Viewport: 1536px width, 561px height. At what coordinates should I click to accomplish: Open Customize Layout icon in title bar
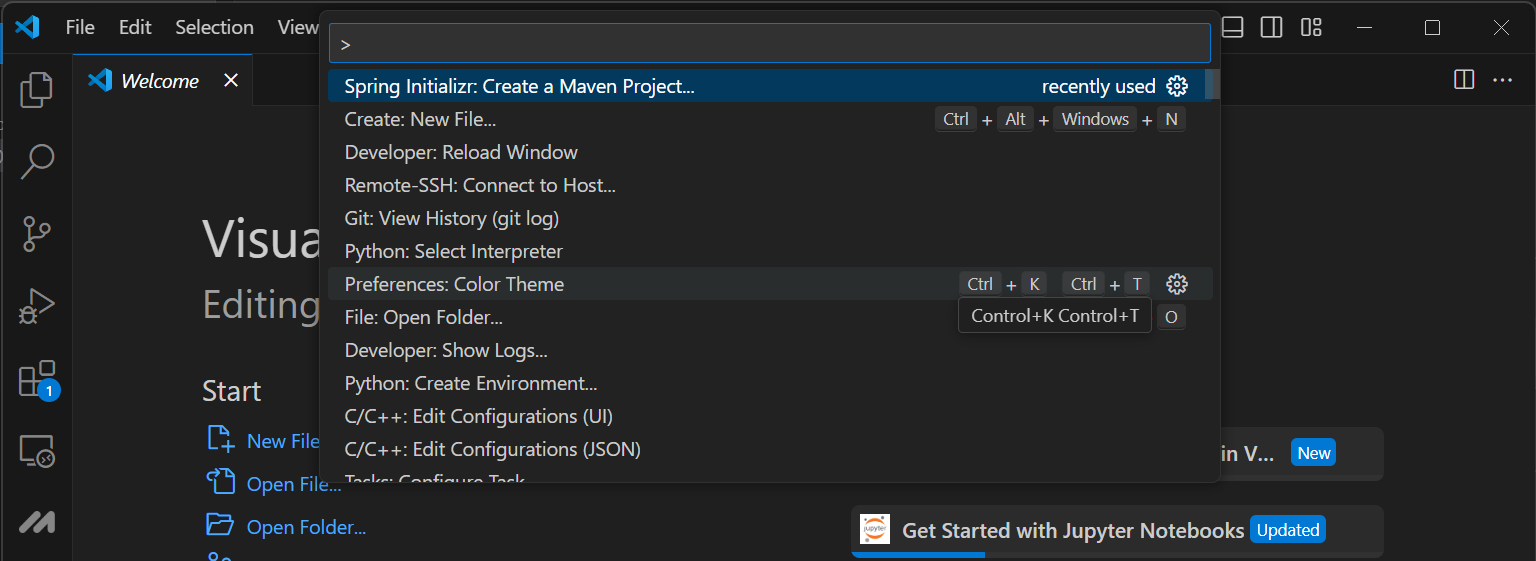pos(1311,27)
